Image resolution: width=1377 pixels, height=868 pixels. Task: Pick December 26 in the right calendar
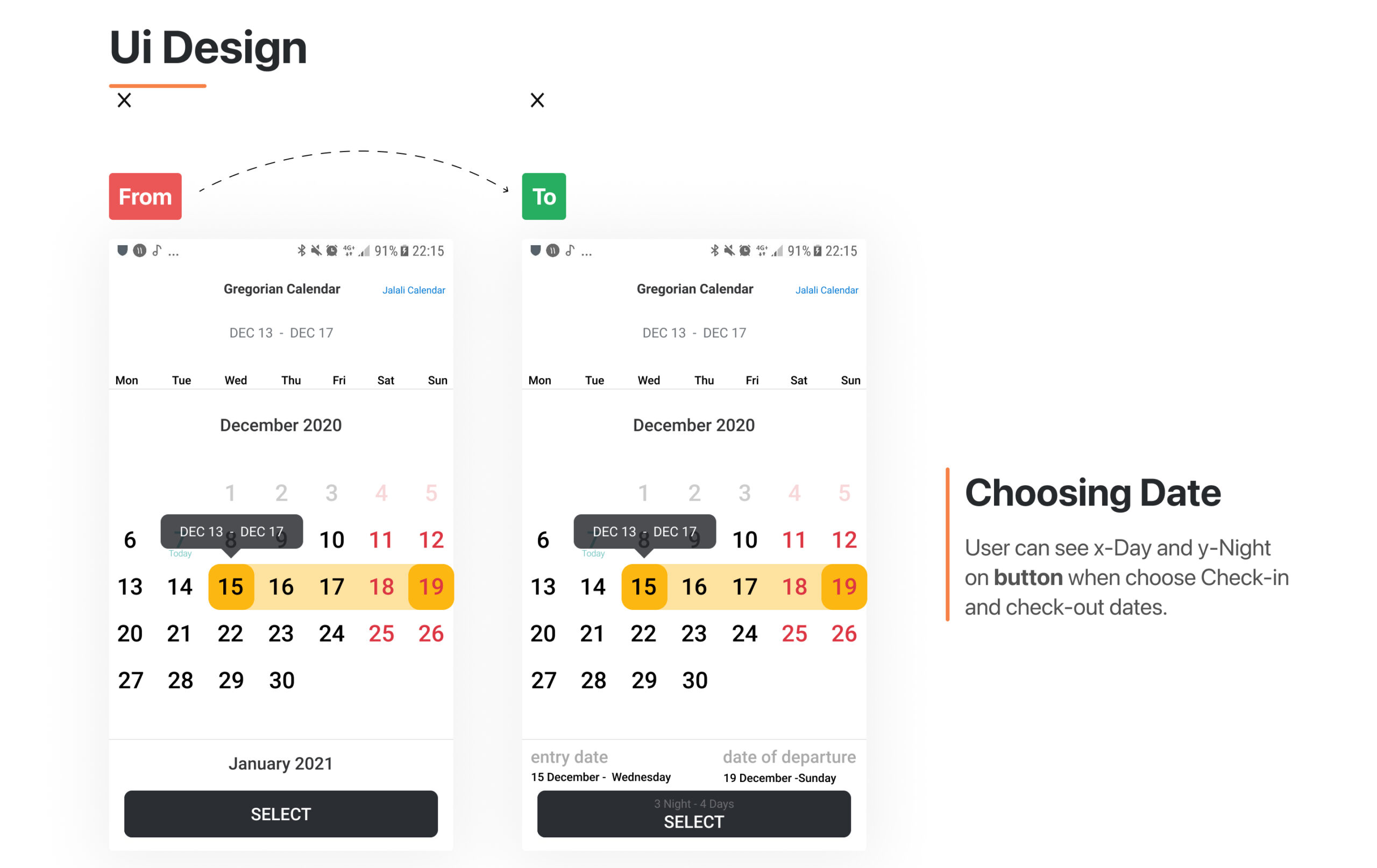(x=844, y=634)
